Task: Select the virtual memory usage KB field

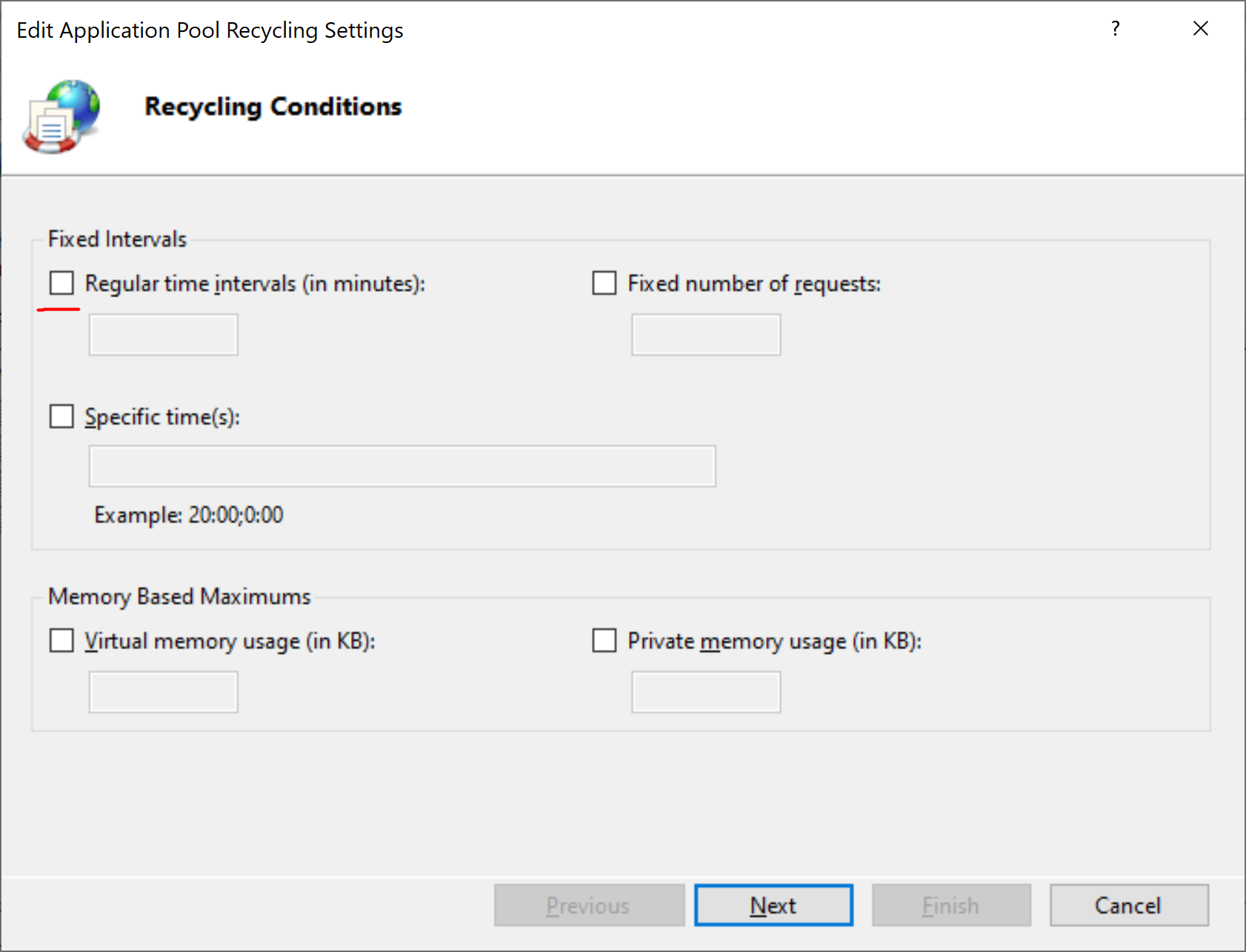Action: pos(163,692)
